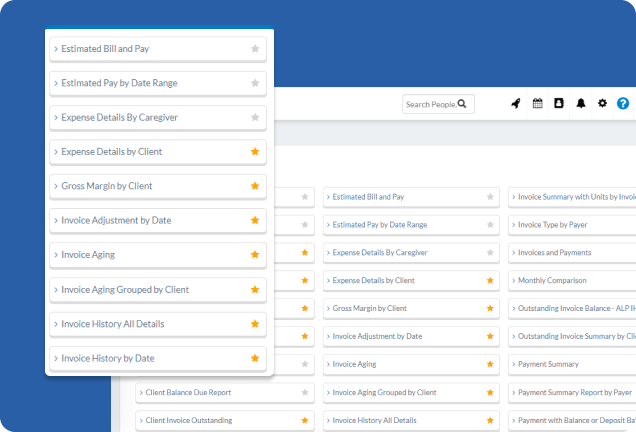Open Payment Summary report label

point(548,364)
